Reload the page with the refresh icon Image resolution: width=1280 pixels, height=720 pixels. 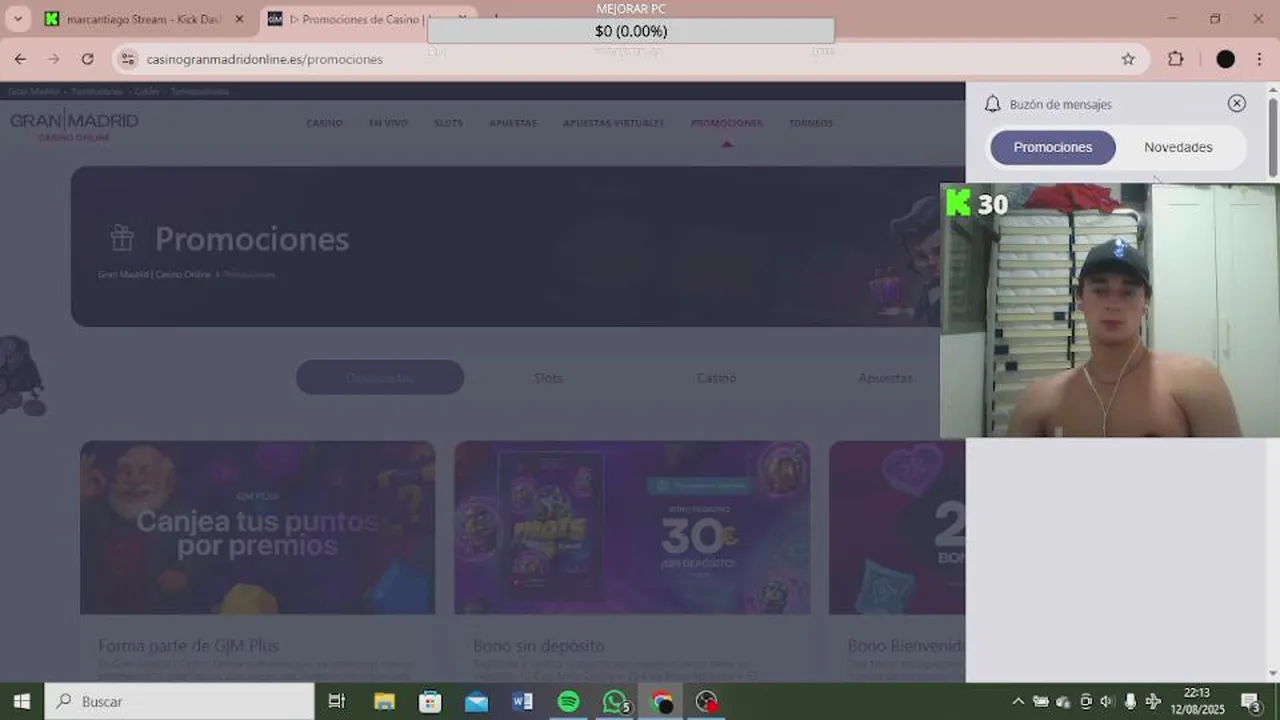87,59
